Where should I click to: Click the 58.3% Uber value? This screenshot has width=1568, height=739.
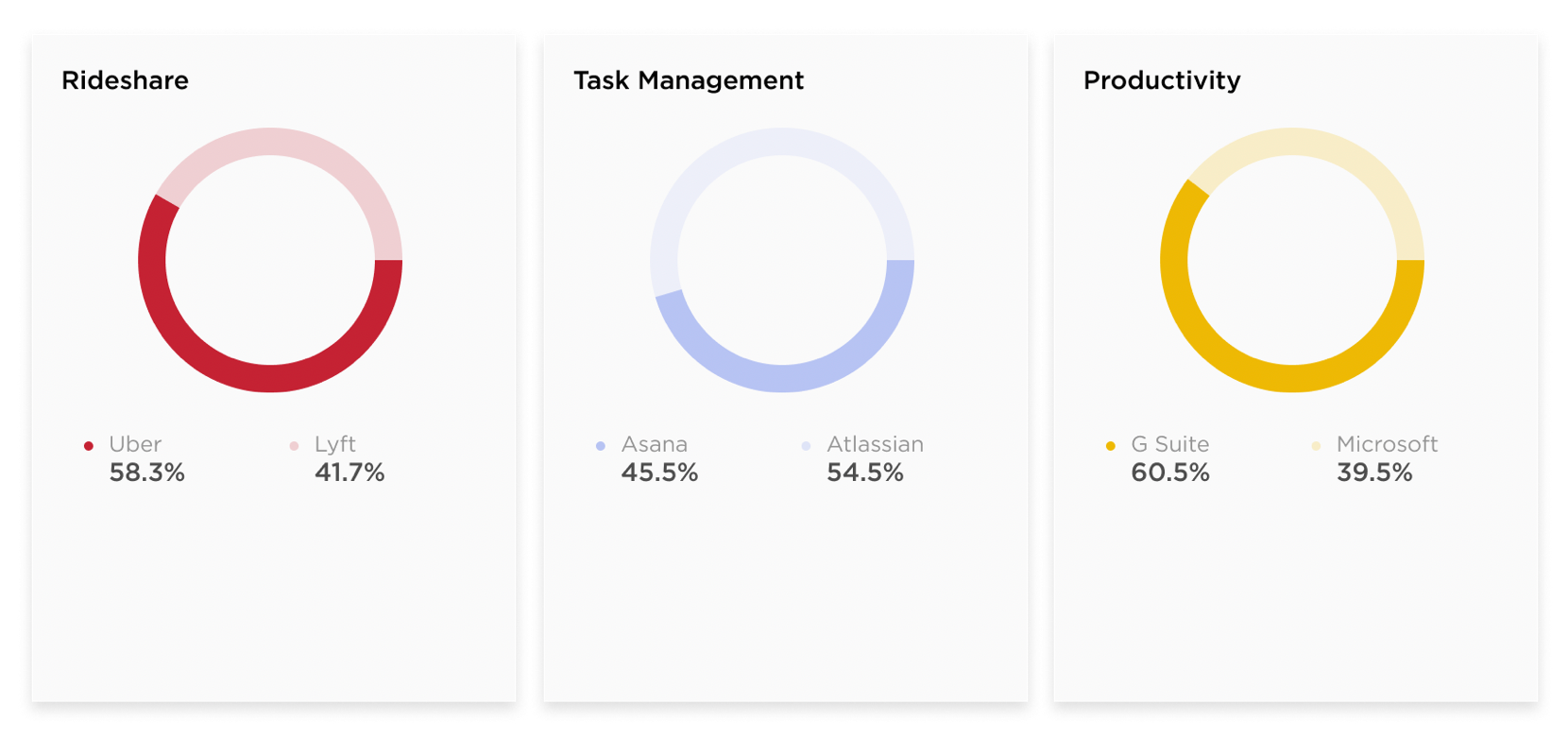pyautogui.click(x=147, y=473)
